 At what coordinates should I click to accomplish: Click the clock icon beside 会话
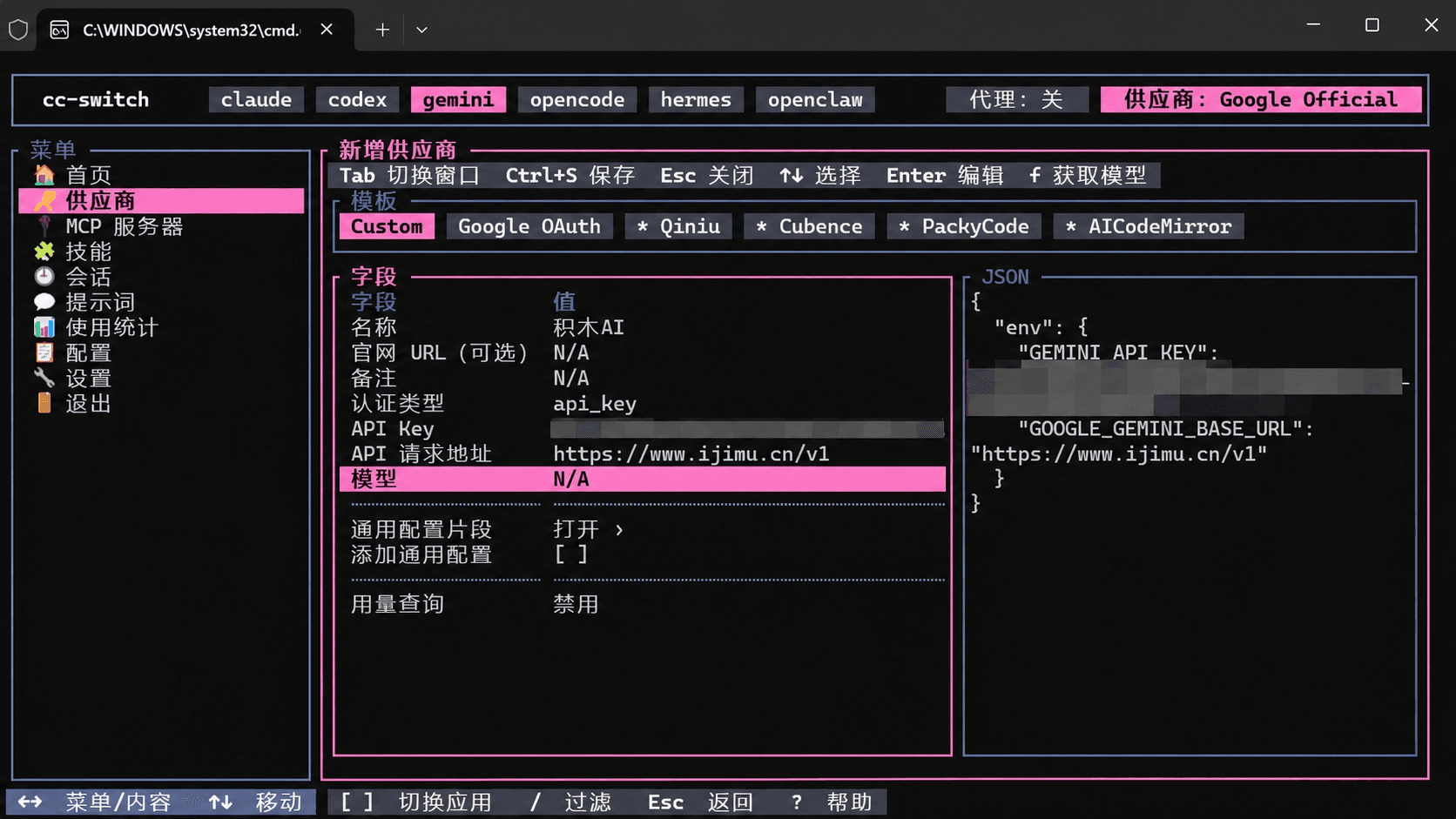pos(44,277)
